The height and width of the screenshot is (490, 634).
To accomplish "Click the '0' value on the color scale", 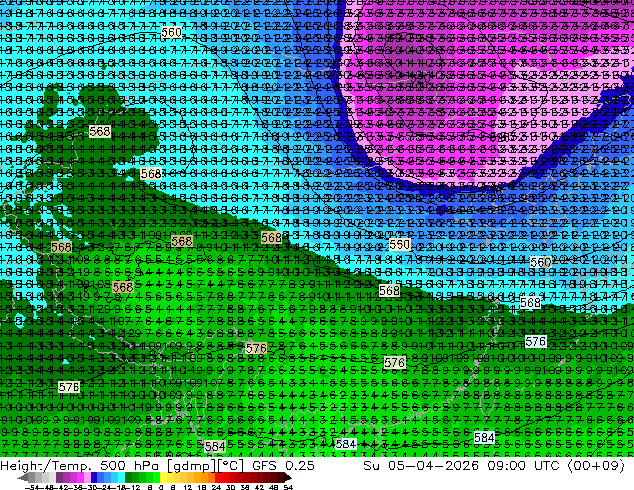I will 161,487.
